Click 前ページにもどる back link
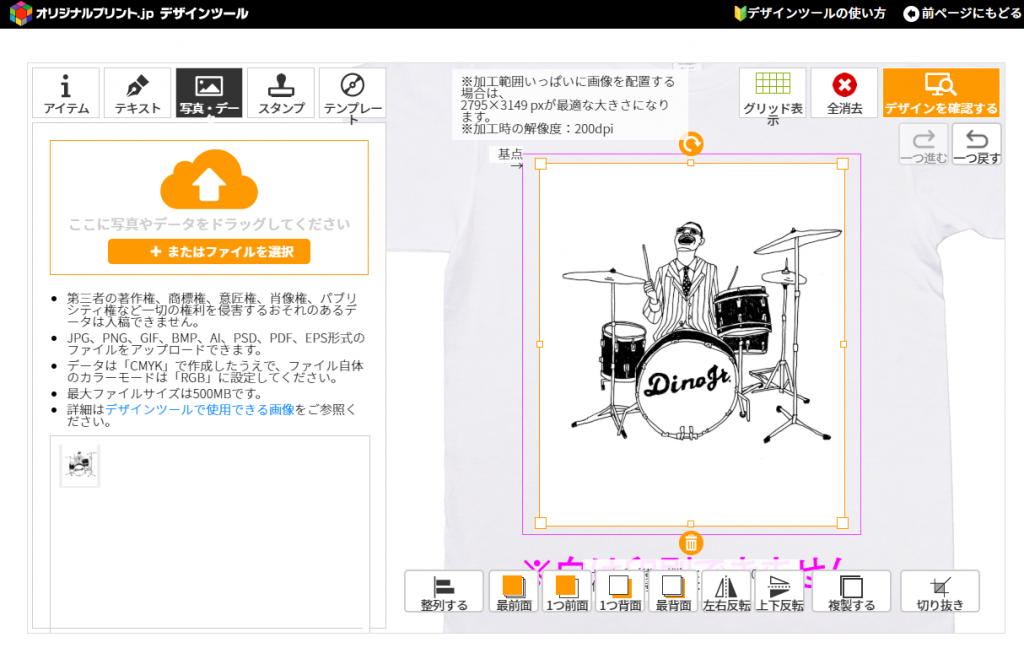The image size is (1024, 648). pyautogui.click(x=962, y=13)
